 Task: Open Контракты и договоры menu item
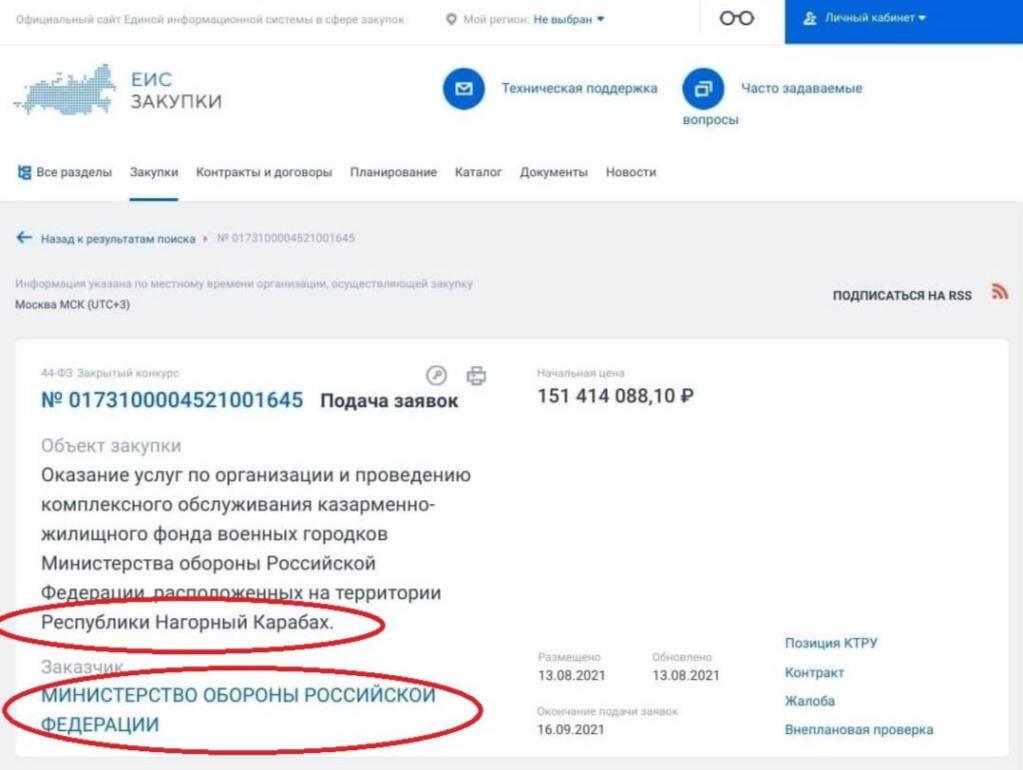(x=264, y=172)
